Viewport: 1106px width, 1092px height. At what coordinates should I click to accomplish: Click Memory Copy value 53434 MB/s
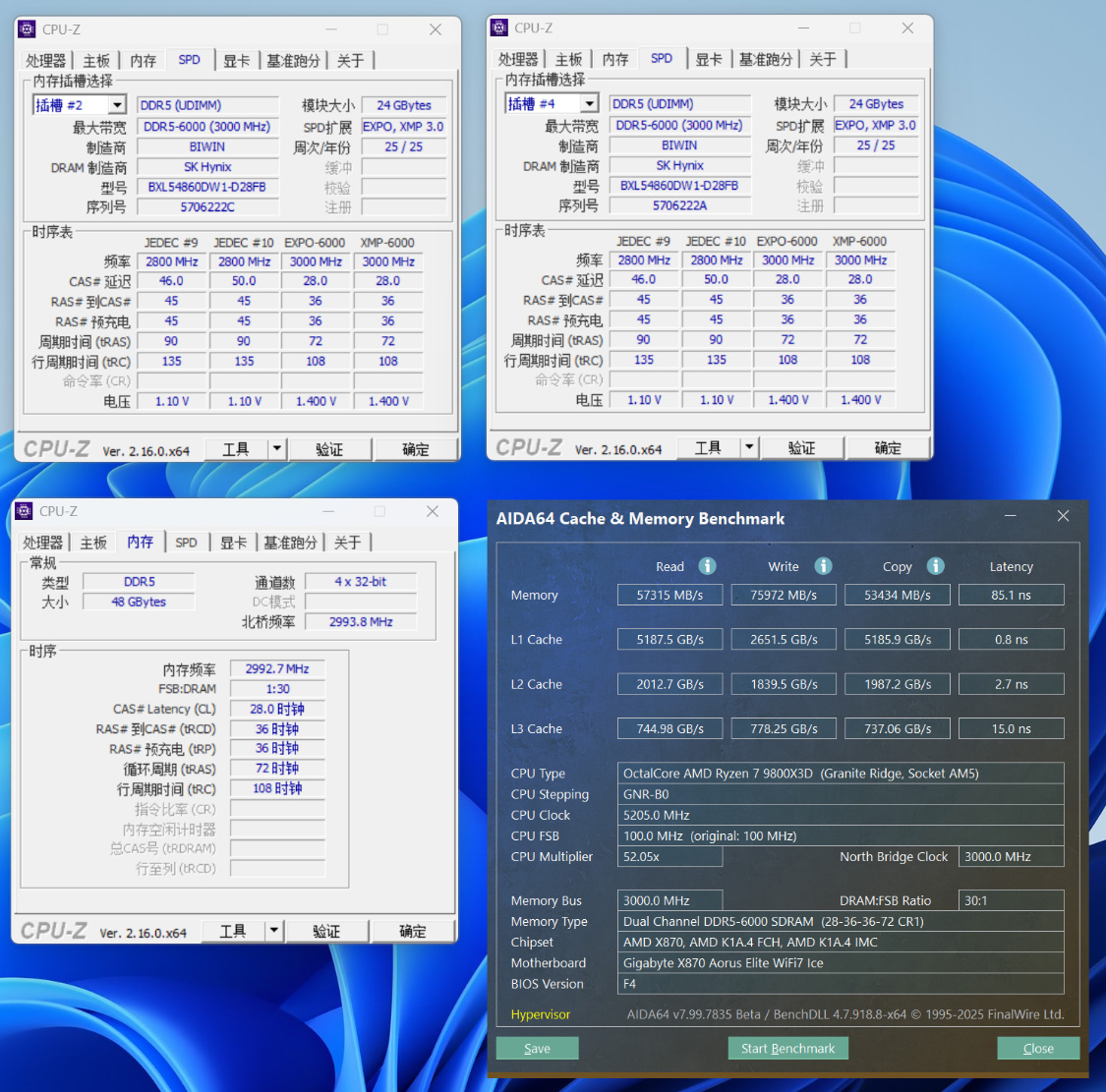[898, 595]
